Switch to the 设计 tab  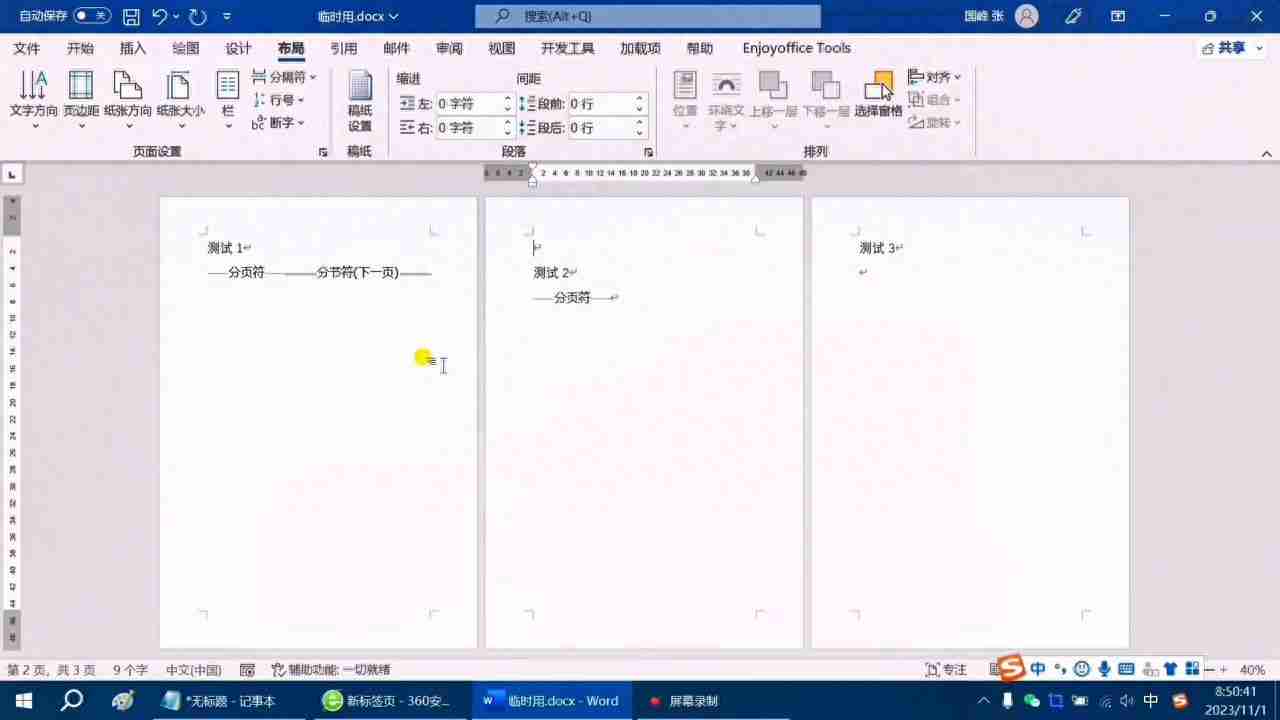[x=239, y=48]
